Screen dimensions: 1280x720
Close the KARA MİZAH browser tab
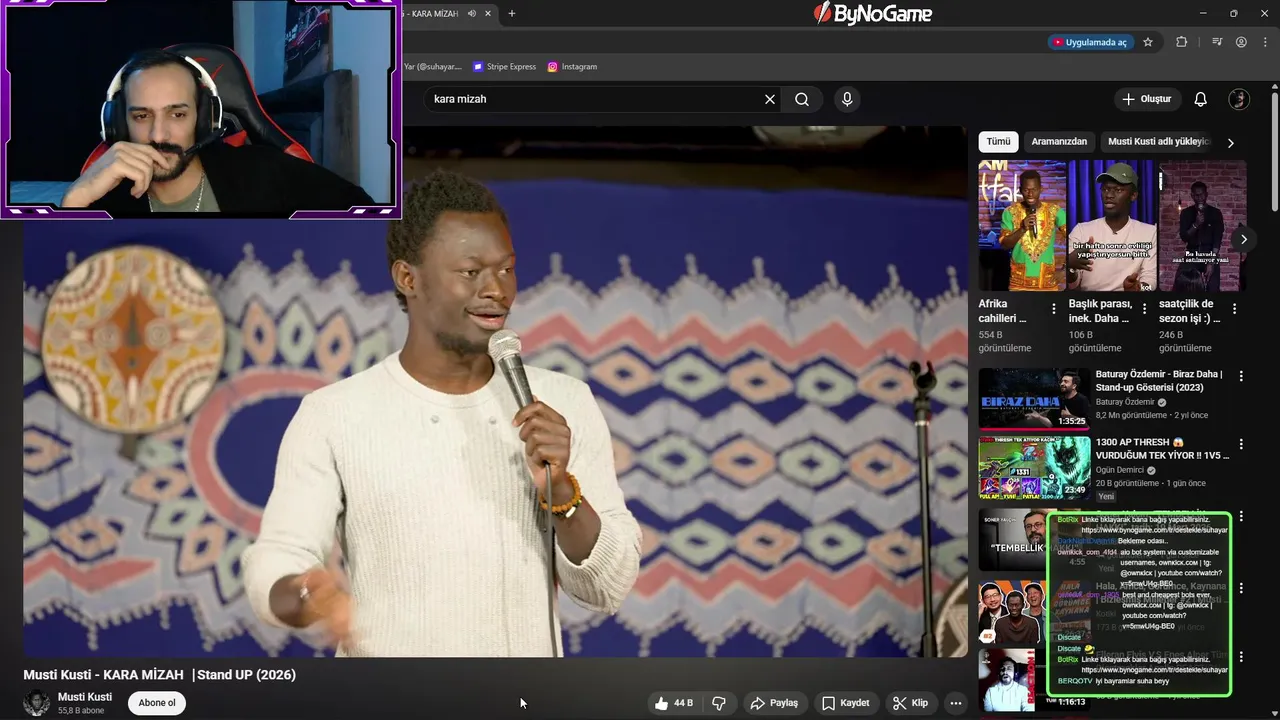click(488, 14)
